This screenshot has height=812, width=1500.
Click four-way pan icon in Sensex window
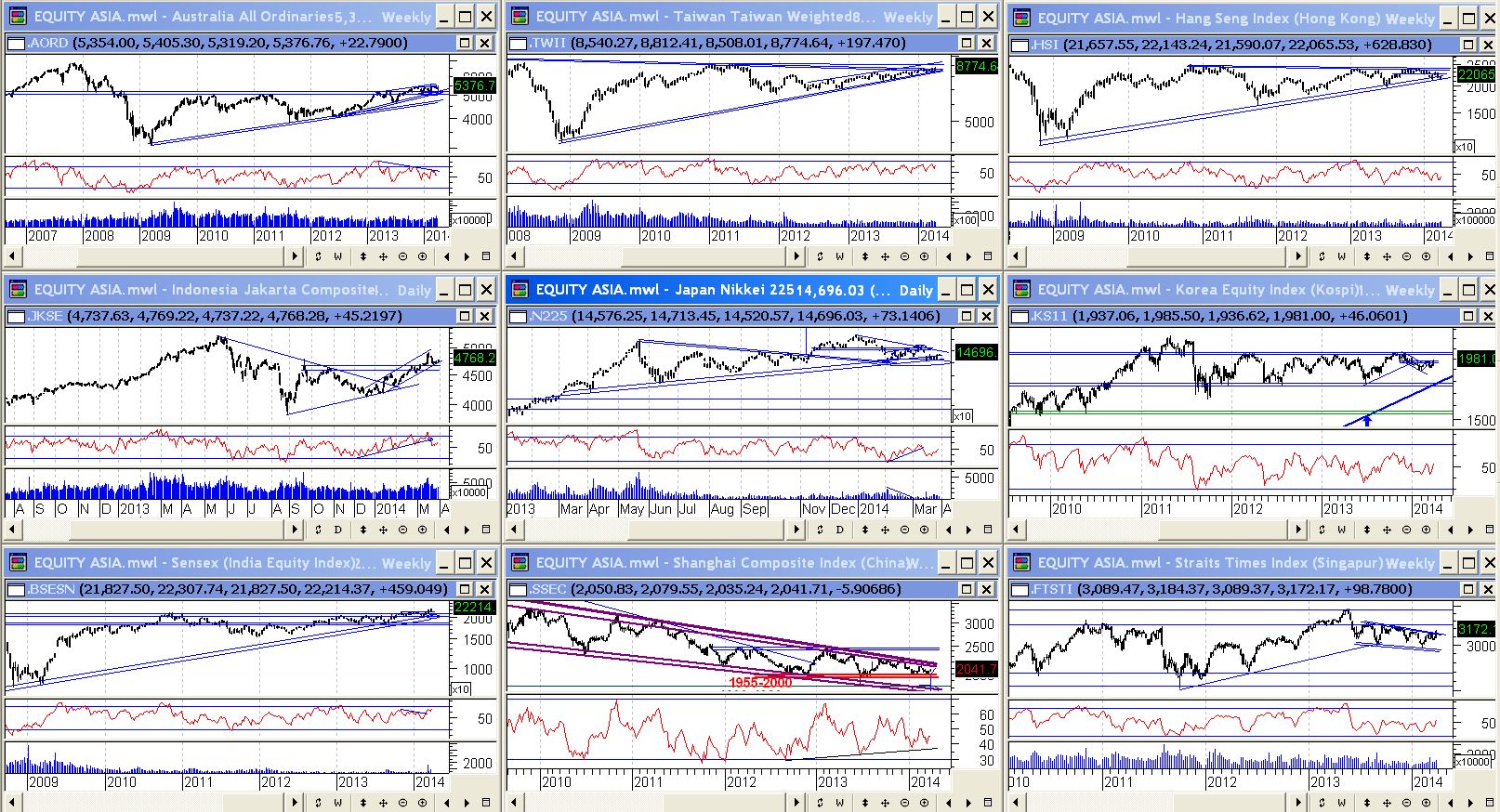(383, 803)
